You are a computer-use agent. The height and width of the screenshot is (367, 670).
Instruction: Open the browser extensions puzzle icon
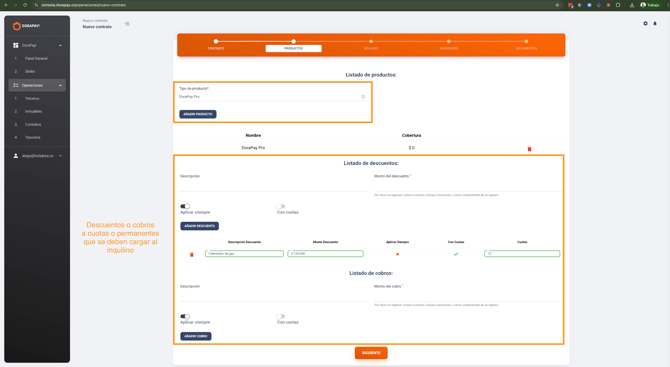618,5
